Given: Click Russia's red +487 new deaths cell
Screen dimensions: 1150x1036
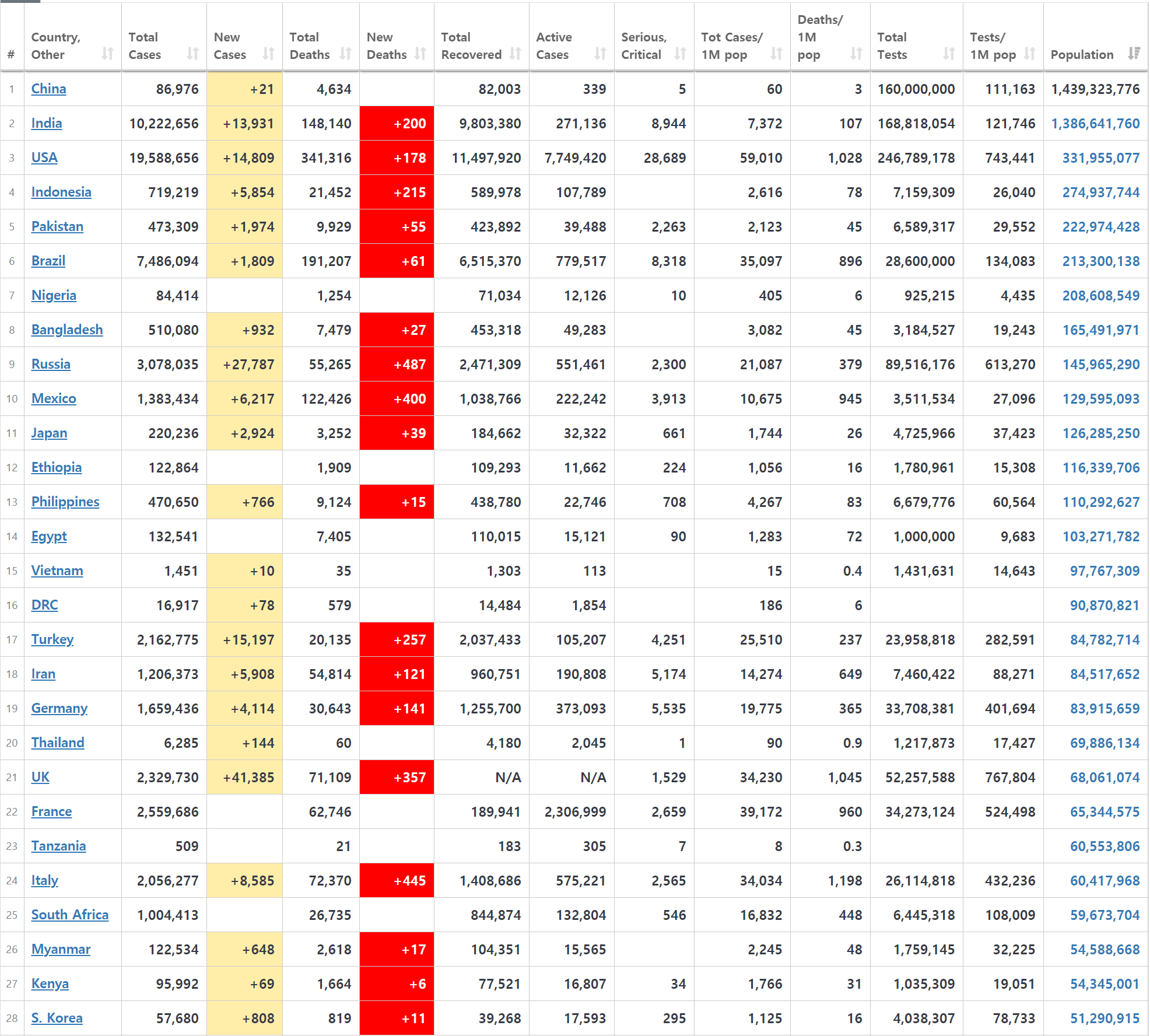Looking at the screenshot, I should (397, 365).
